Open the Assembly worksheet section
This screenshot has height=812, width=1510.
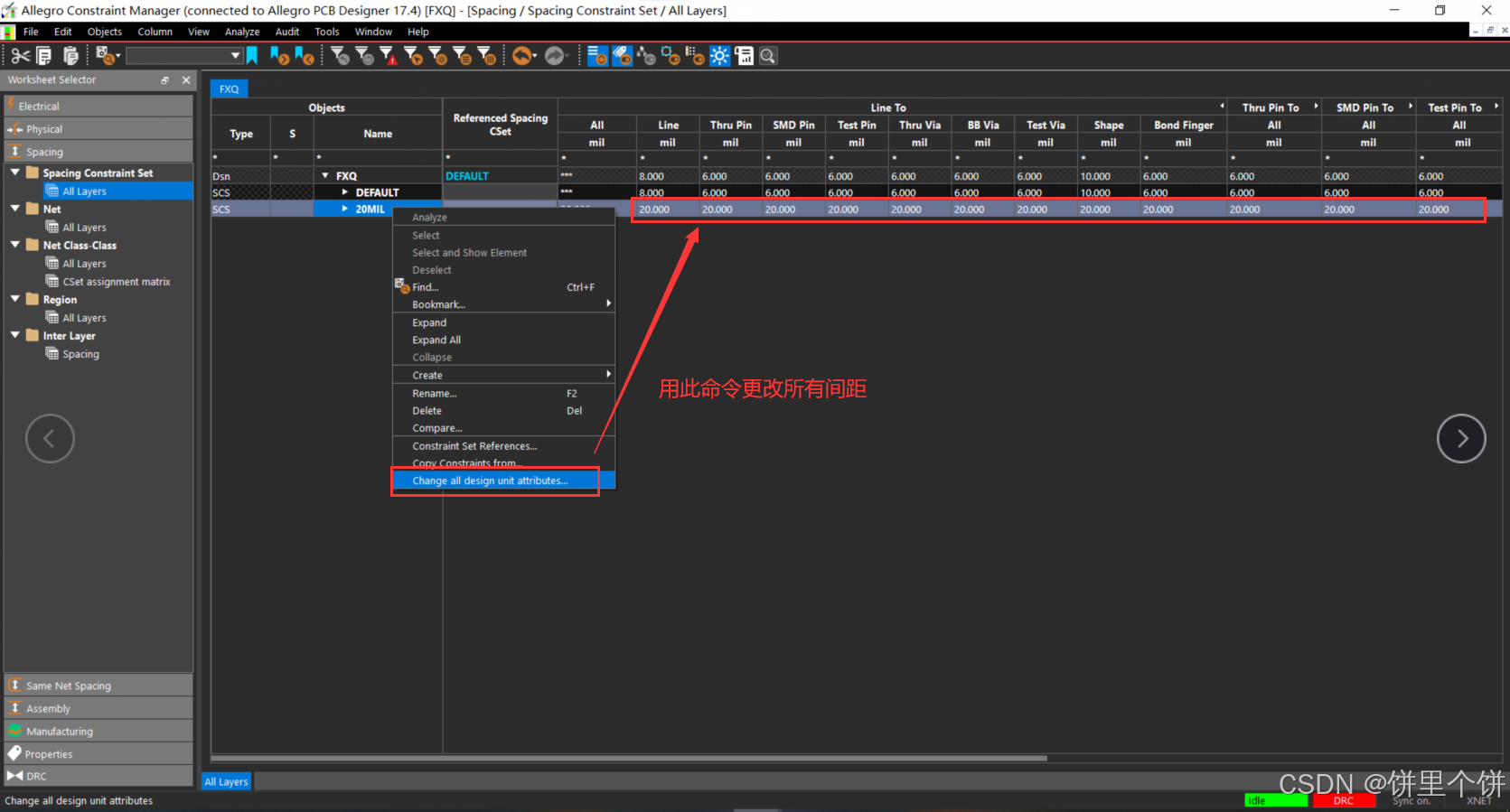click(x=98, y=709)
